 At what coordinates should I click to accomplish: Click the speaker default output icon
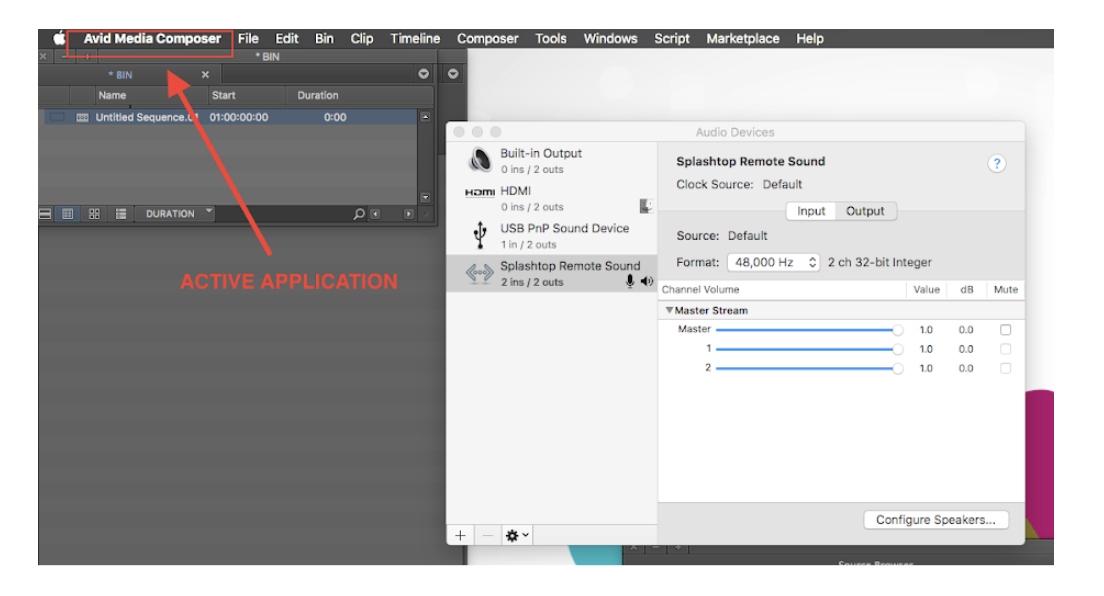pyautogui.click(x=646, y=281)
